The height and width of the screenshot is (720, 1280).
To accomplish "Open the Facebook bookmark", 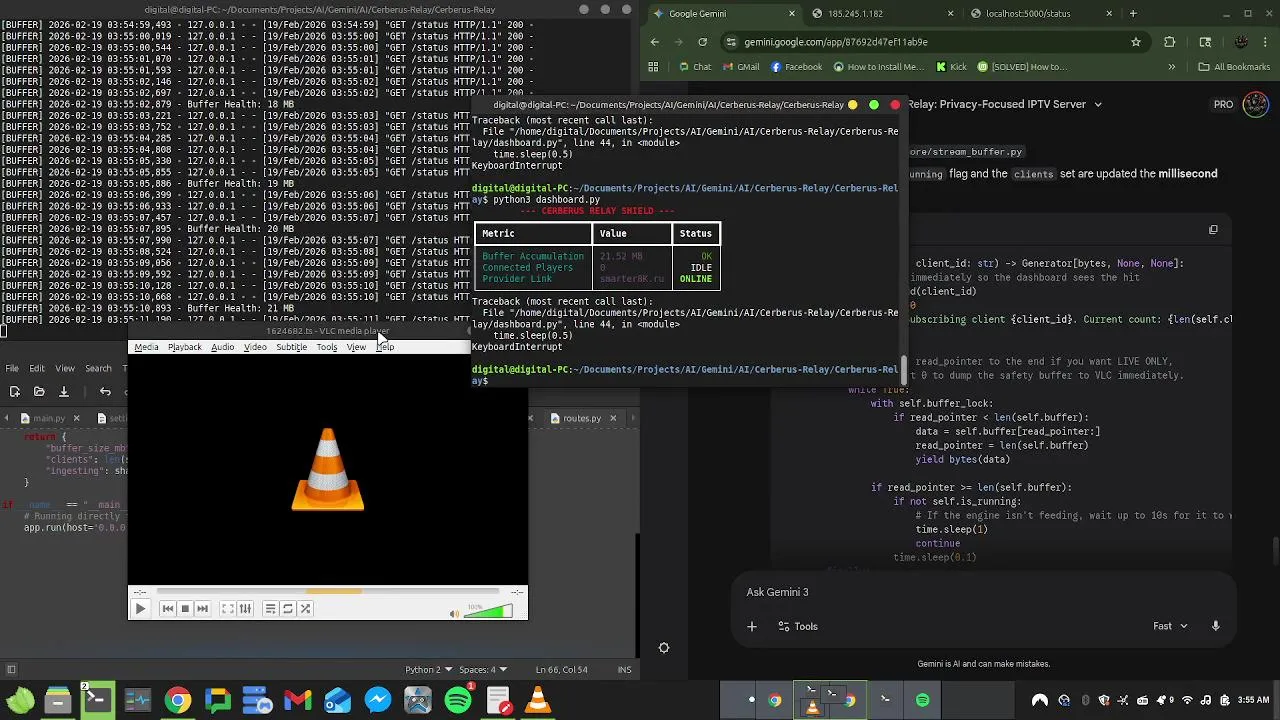I will [x=796, y=67].
